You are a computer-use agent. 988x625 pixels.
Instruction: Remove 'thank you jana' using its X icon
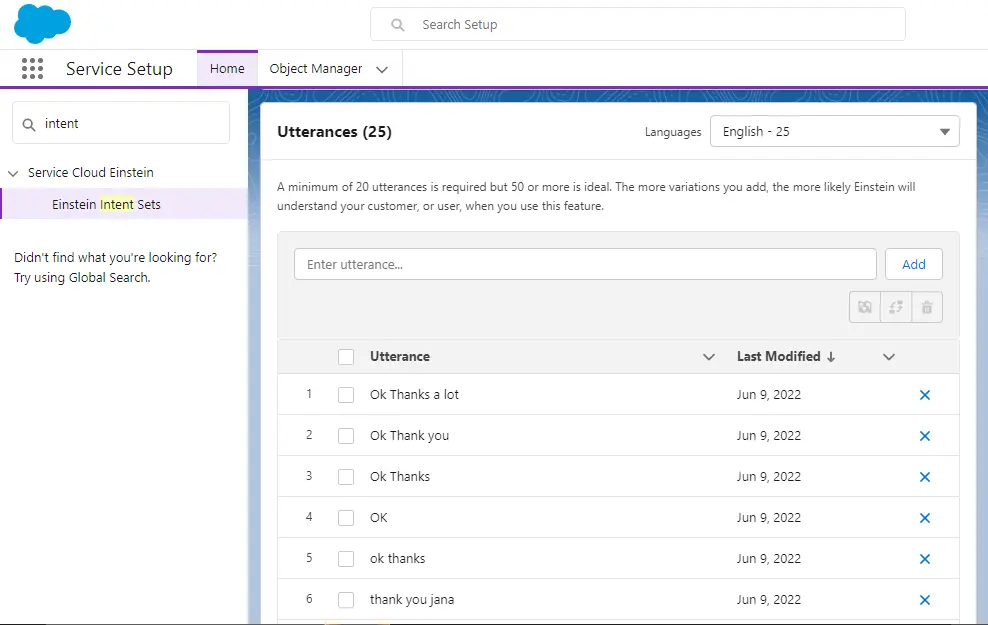(x=924, y=600)
